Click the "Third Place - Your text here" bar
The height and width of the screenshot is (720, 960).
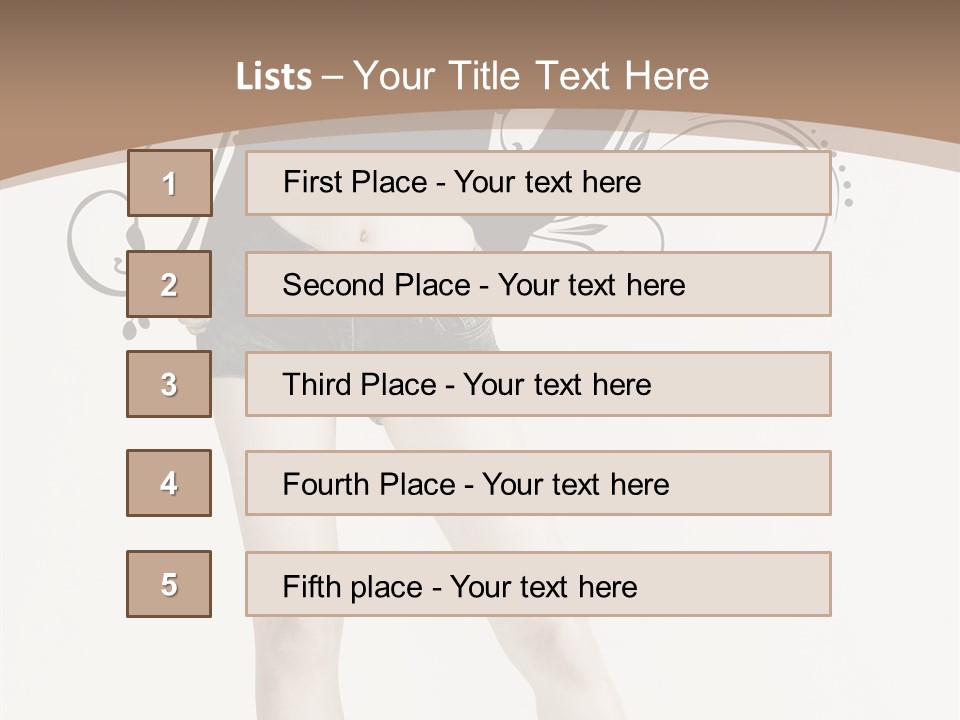[x=538, y=384]
